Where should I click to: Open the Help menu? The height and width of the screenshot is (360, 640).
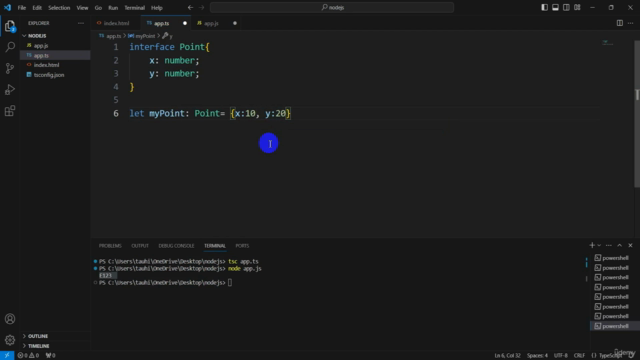pos(157,7)
